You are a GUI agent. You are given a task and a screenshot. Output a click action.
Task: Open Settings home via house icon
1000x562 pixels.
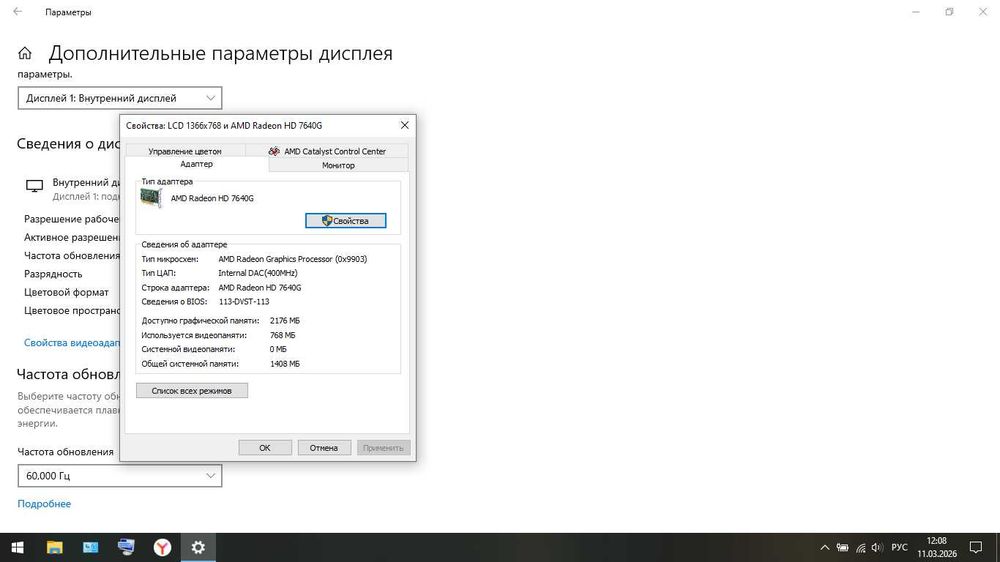(24, 54)
